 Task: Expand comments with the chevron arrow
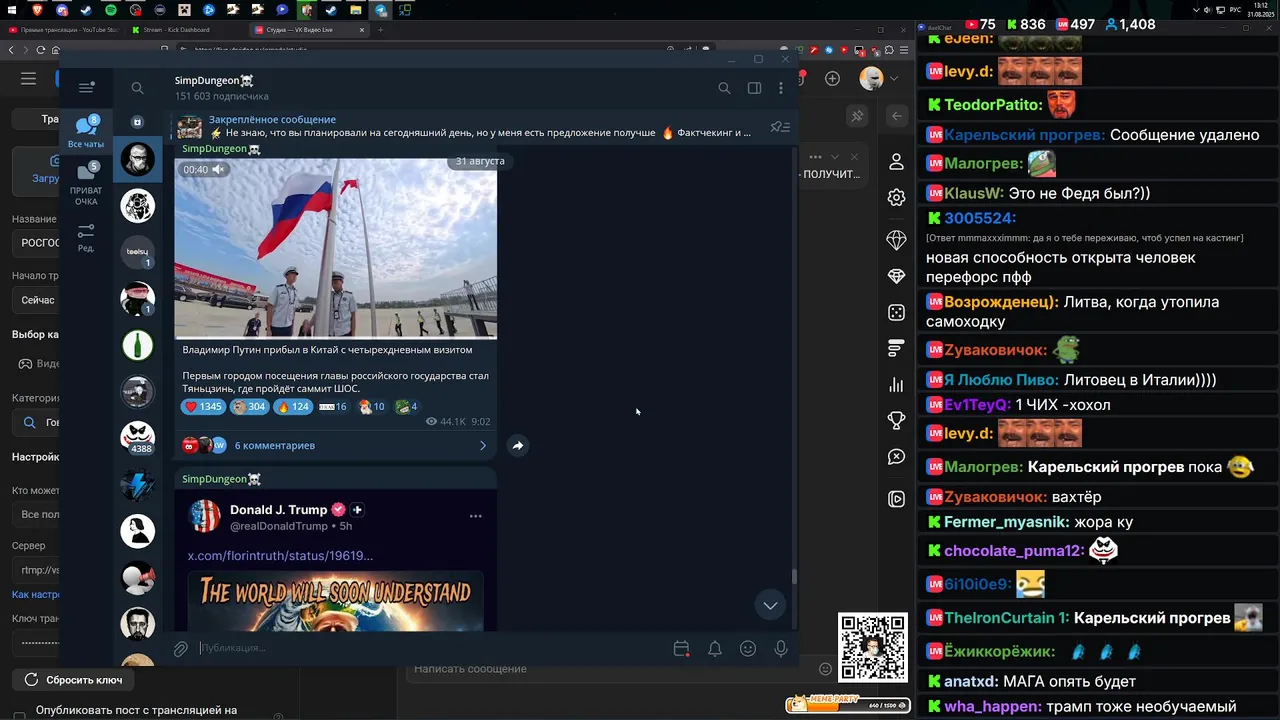[483, 445]
